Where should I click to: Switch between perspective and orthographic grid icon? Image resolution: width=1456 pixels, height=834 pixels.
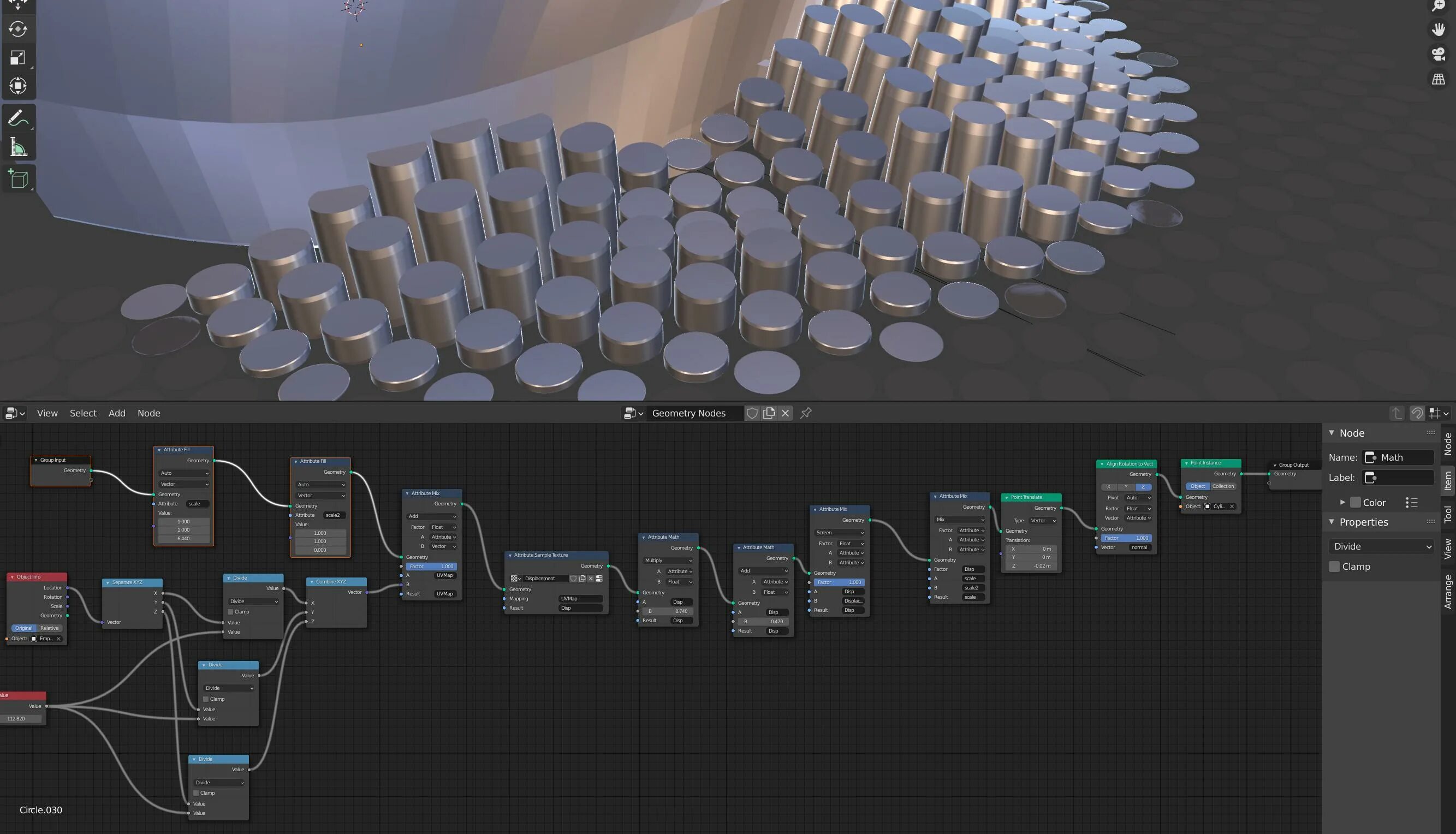(x=1438, y=80)
